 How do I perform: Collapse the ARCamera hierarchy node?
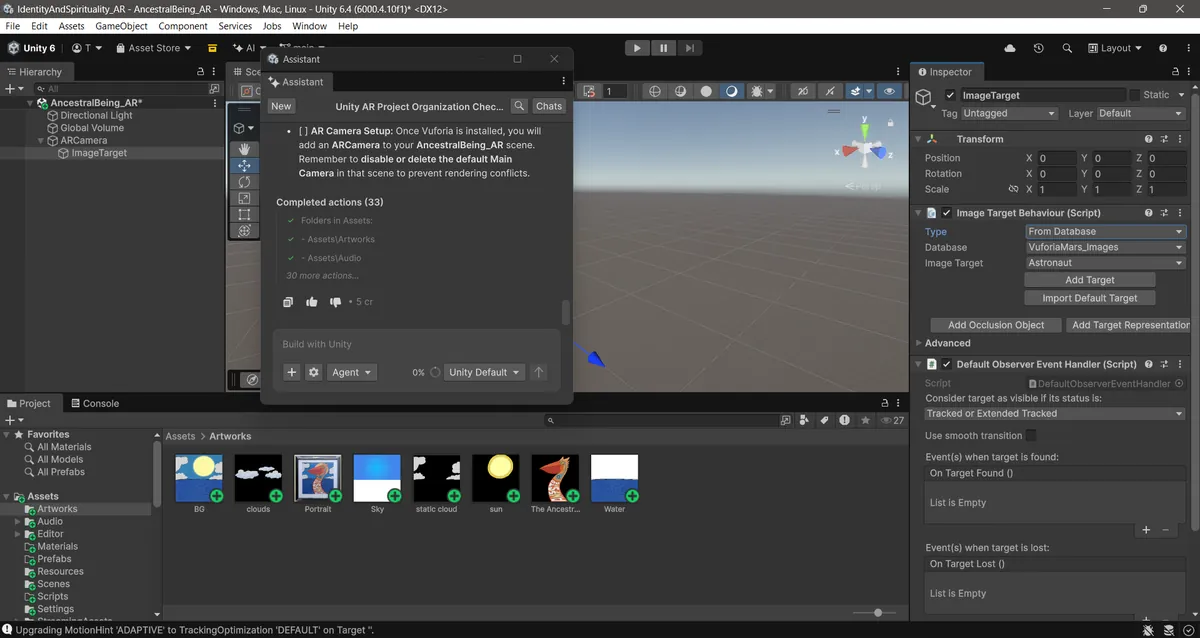(x=41, y=141)
